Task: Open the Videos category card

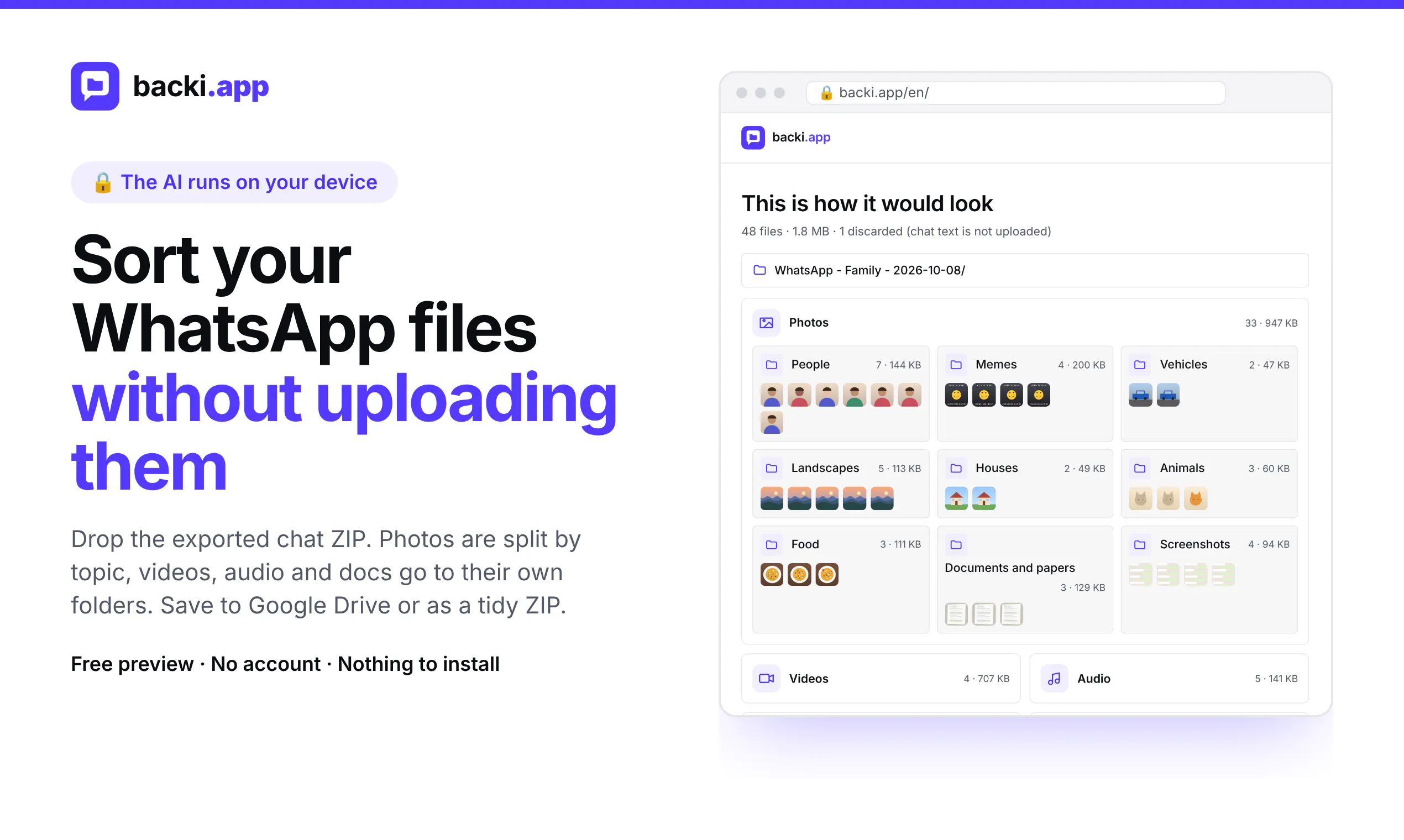Action: [881, 678]
